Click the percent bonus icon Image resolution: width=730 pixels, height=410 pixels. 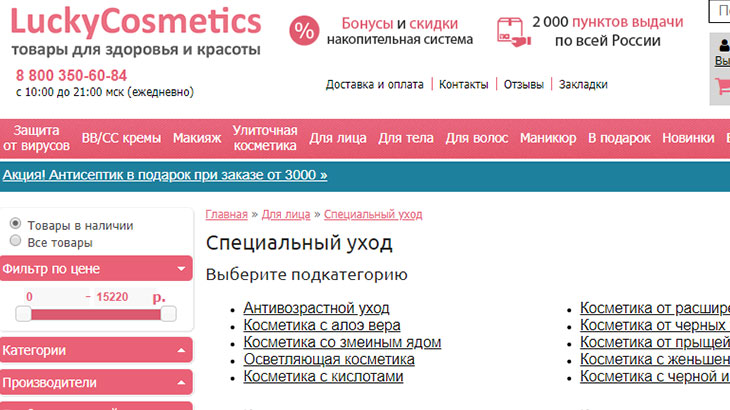[304, 31]
